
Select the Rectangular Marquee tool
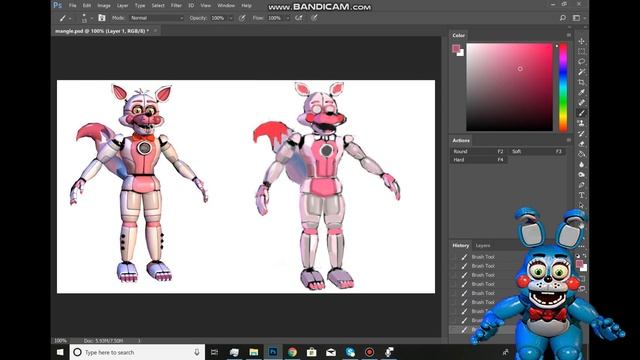(x=581, y=51)
